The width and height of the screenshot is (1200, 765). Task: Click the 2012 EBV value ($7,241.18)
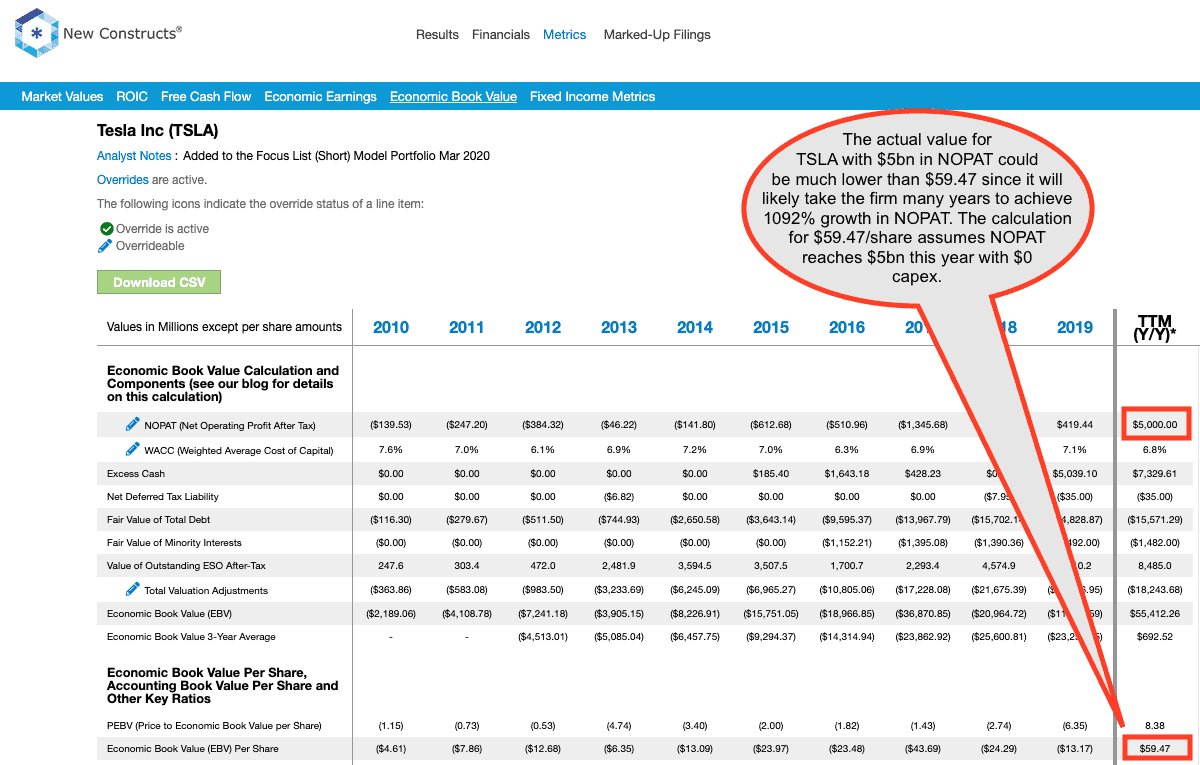543,613
